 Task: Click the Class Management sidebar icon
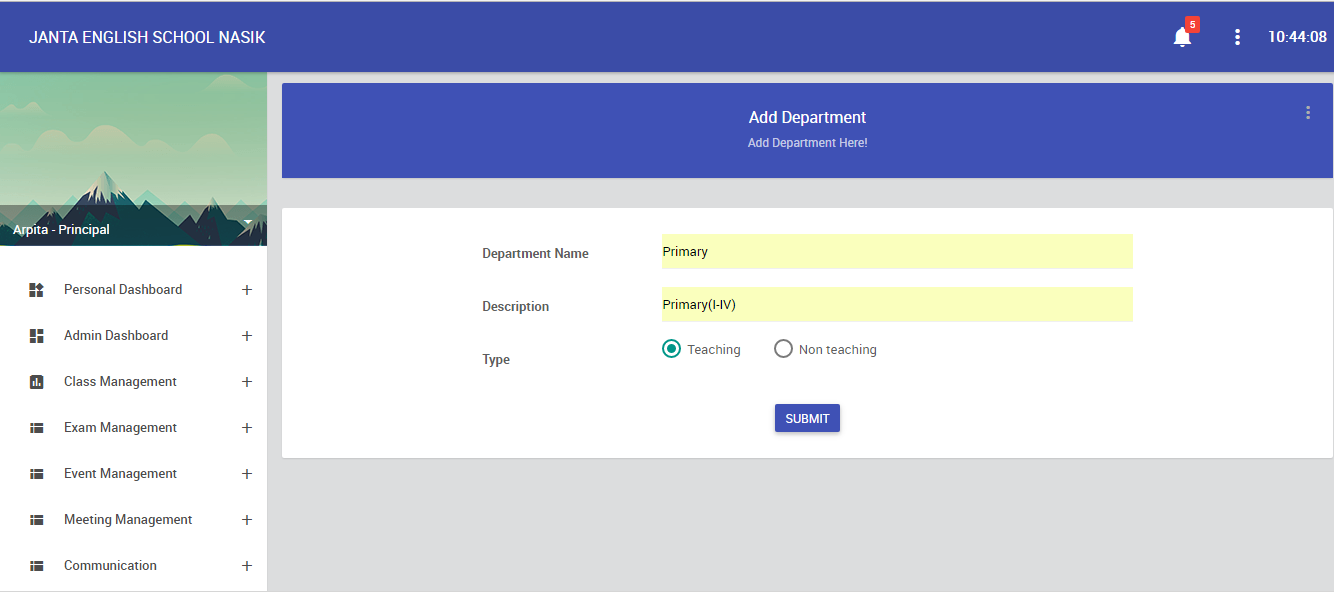(x=37, y=382)
